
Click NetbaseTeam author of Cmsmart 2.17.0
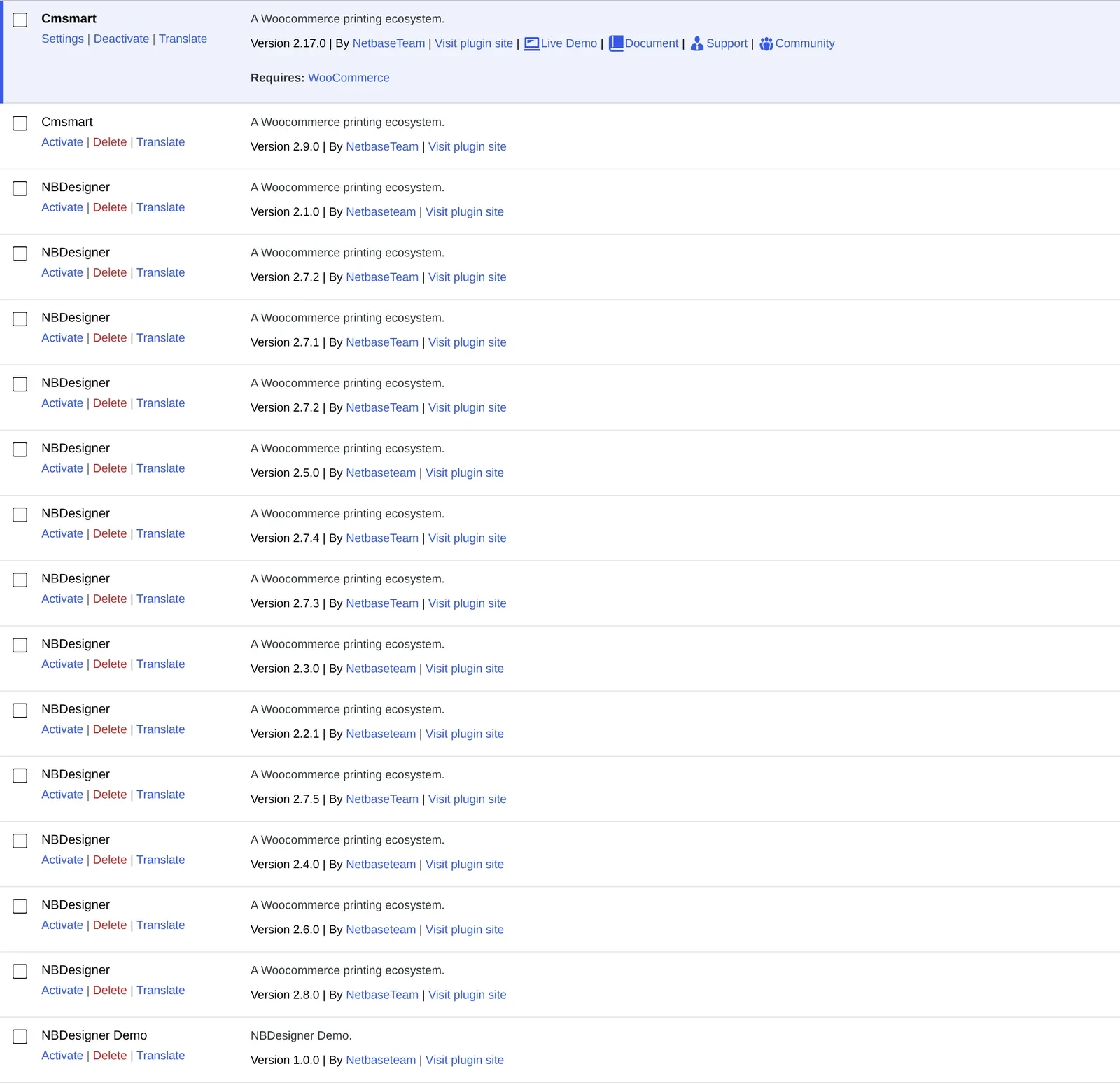(x=388, y=43)
